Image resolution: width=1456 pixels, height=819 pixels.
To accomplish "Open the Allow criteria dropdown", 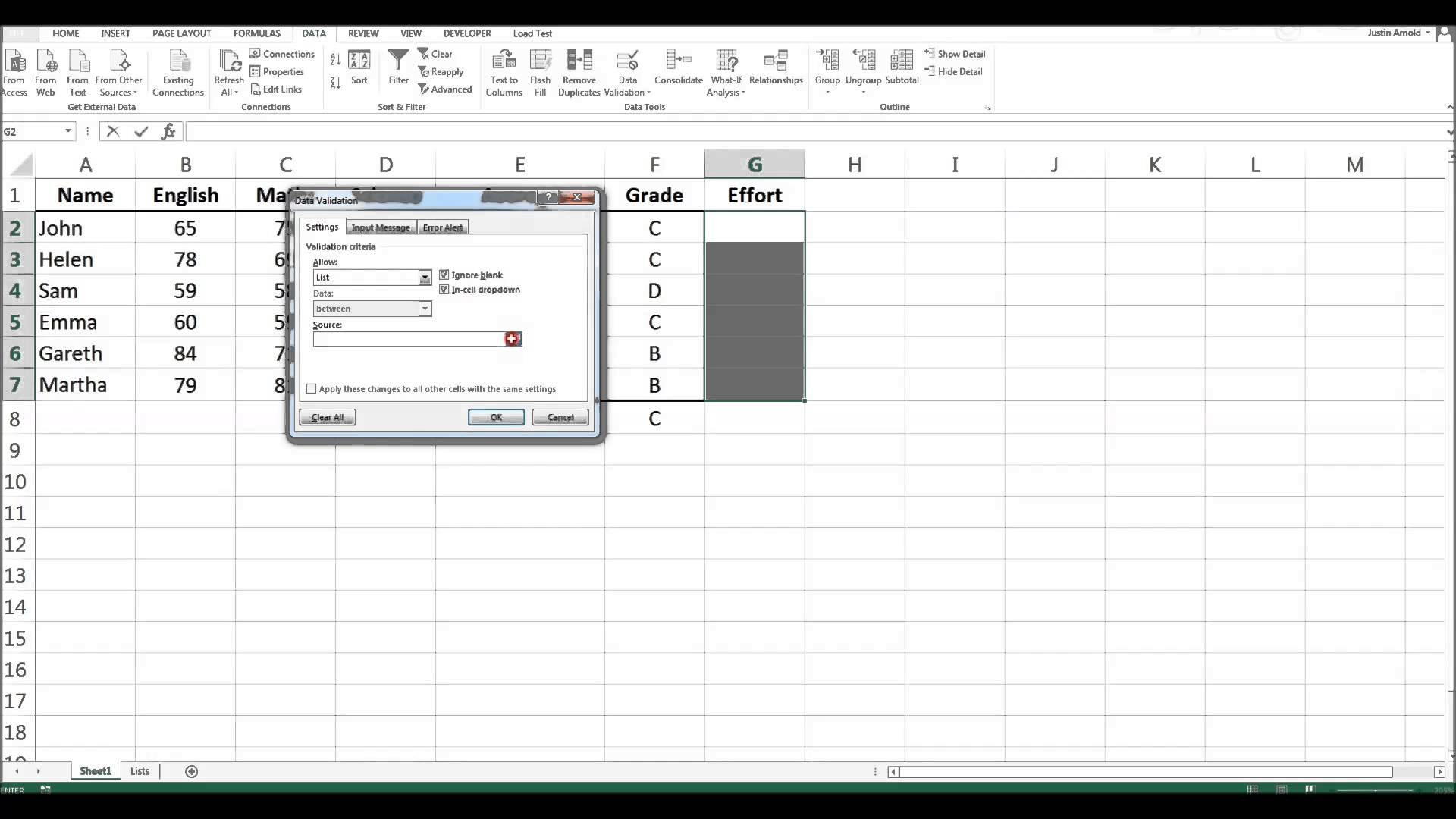I will [425, 277].
